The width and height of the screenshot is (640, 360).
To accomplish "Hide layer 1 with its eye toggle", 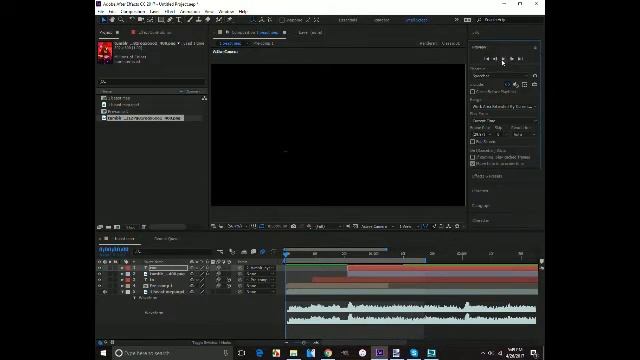I will (x=99, y=268).
